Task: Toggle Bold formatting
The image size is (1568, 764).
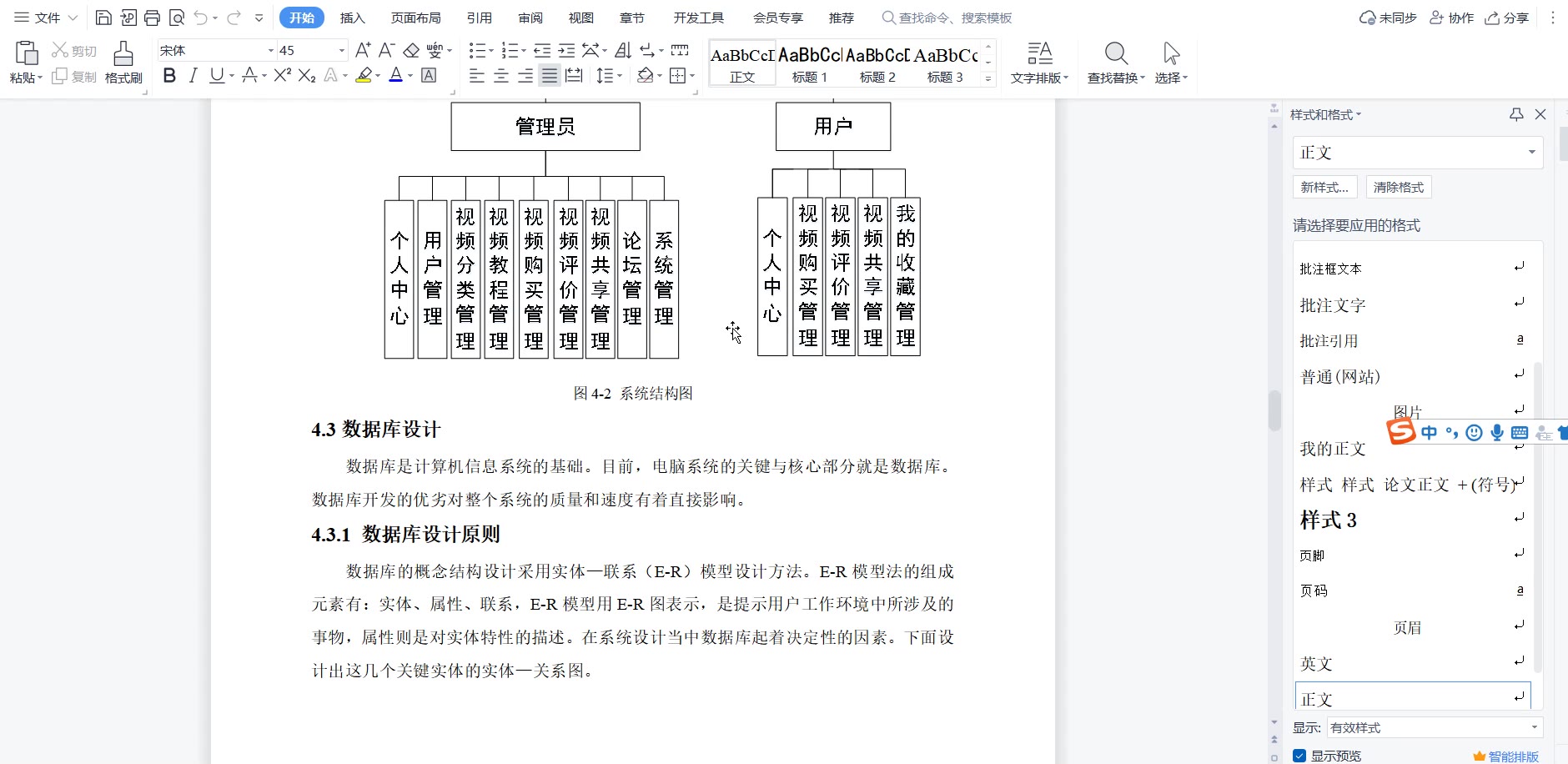Action: click(x=169, y=76)
